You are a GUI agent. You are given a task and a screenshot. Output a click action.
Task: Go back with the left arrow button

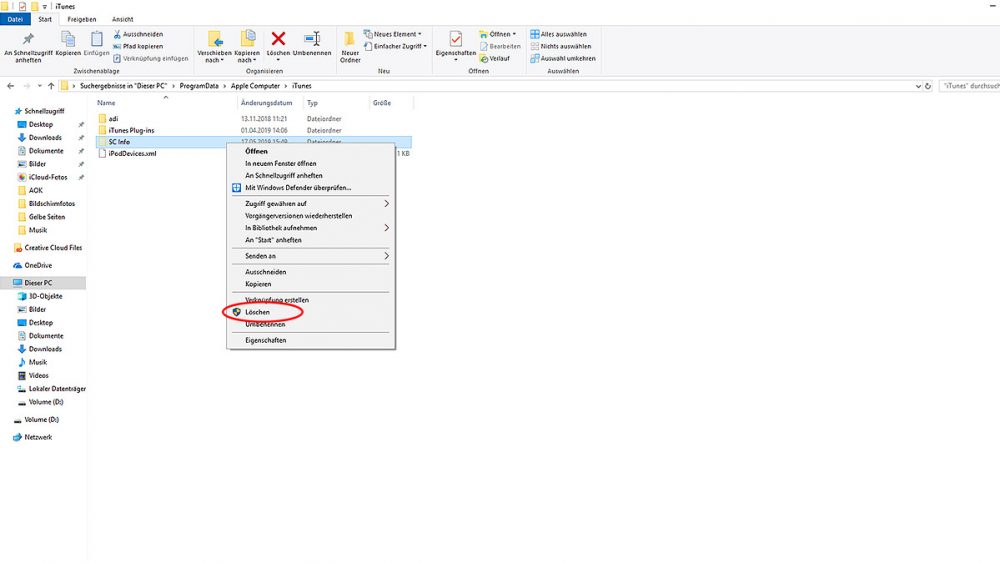(11, 86)
